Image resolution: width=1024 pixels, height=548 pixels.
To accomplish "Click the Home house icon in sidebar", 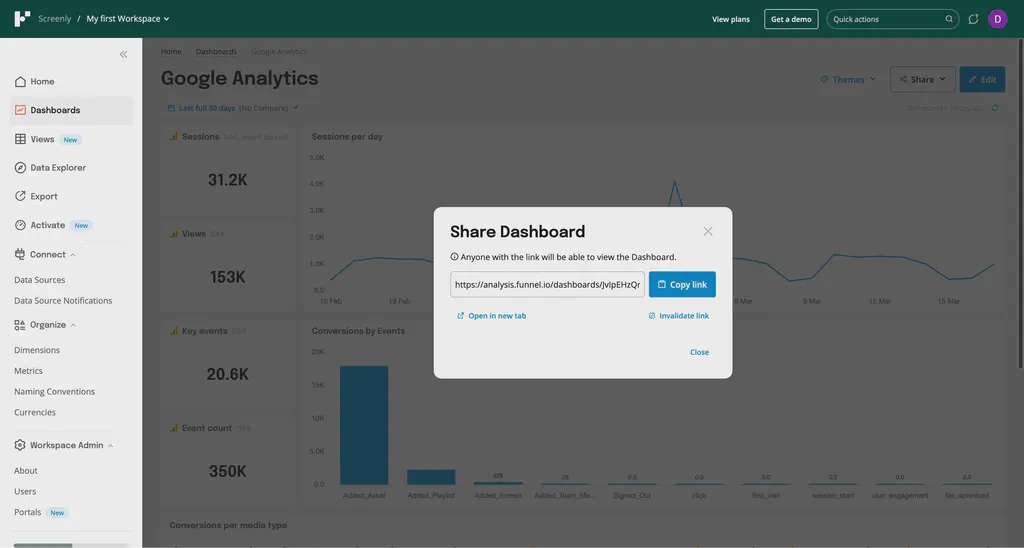I will pos(20,82).
